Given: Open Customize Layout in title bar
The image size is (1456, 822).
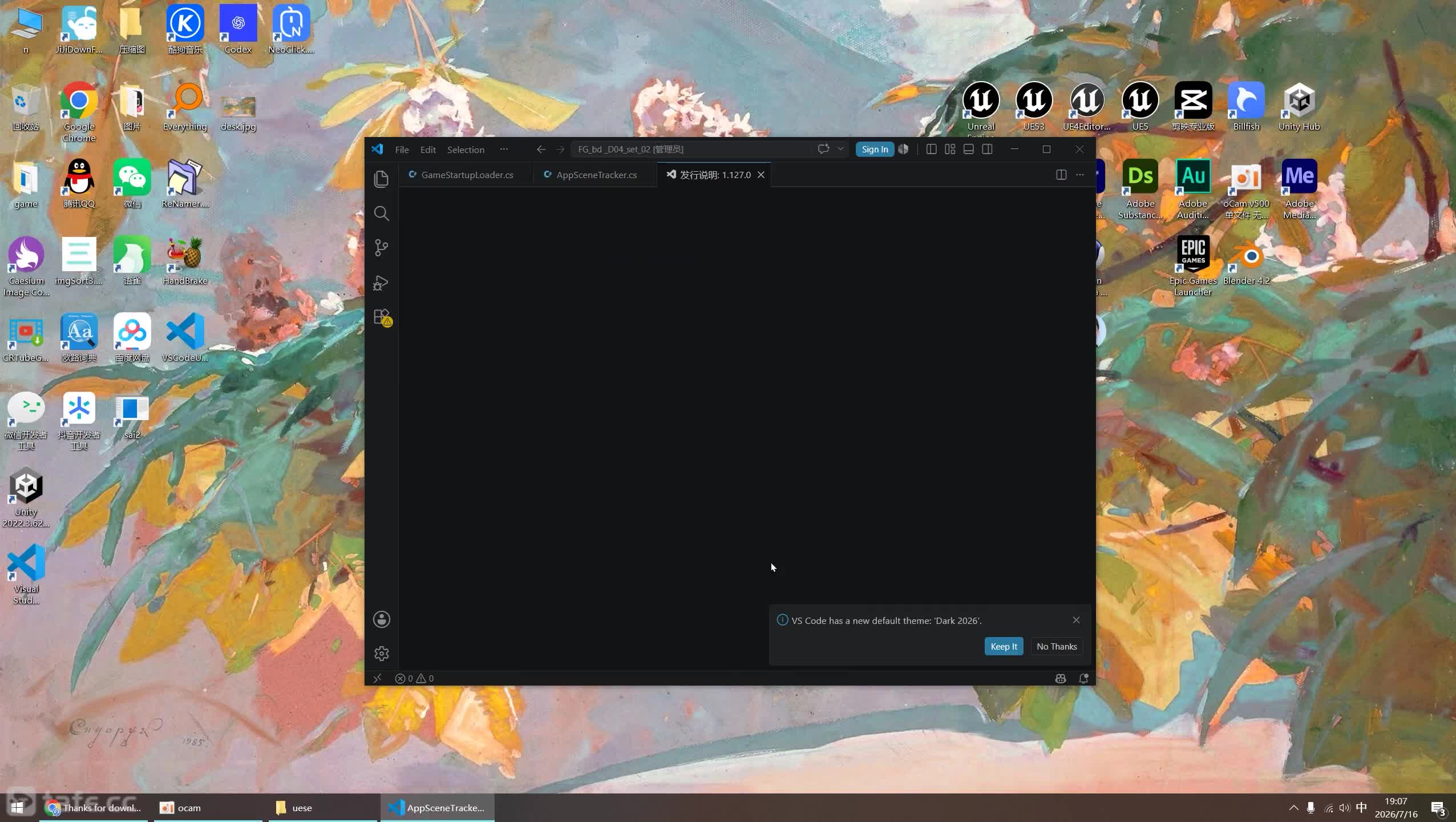Looking at the screenshot, I should [950, 149].
